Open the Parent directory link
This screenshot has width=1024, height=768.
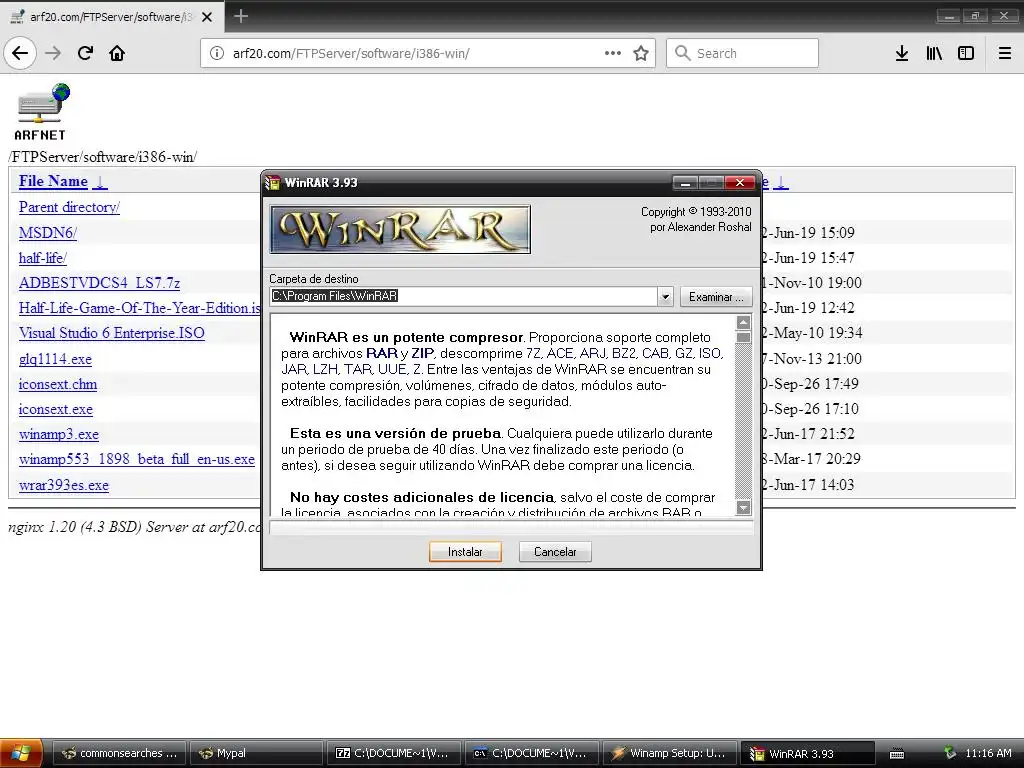(x=69, y=207)
